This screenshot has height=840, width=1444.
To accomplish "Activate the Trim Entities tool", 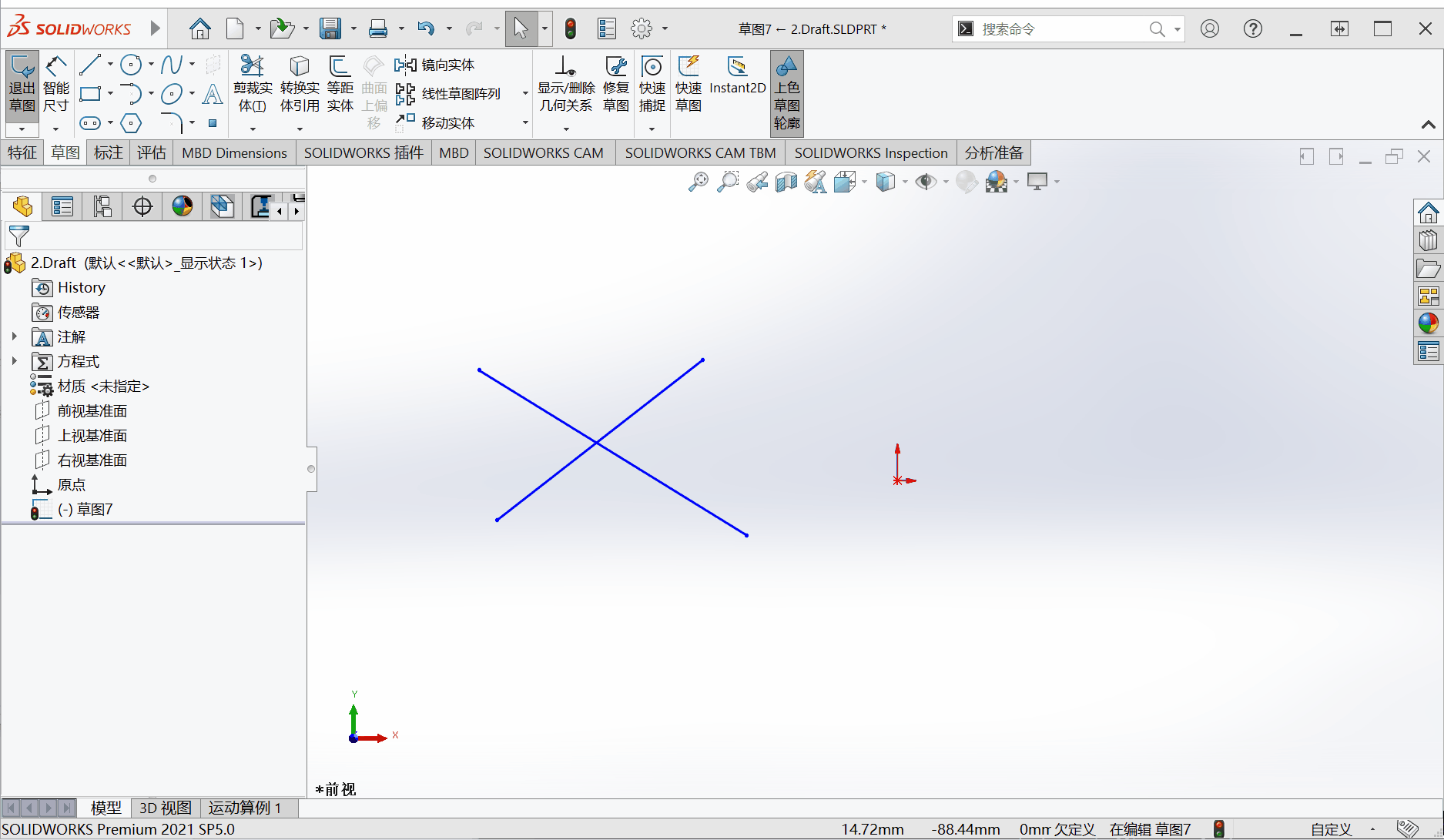I will point(253,85).
